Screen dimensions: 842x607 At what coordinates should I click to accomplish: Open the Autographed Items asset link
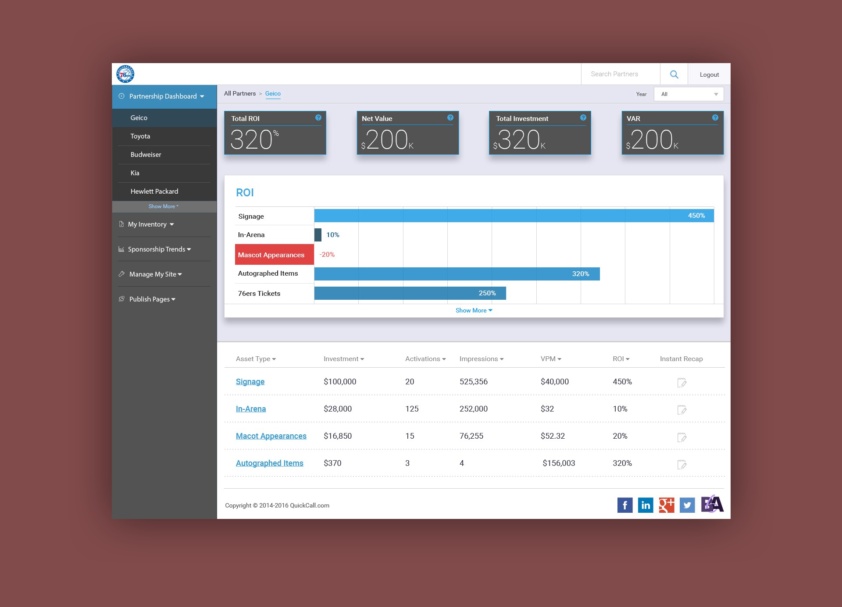coord(269,463)
